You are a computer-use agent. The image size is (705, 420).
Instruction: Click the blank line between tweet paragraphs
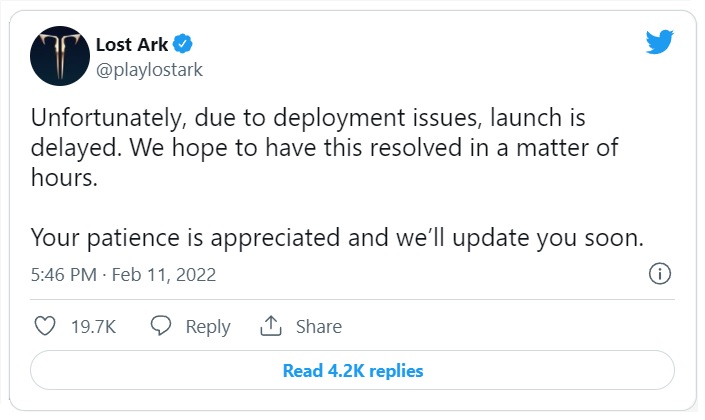300,208
